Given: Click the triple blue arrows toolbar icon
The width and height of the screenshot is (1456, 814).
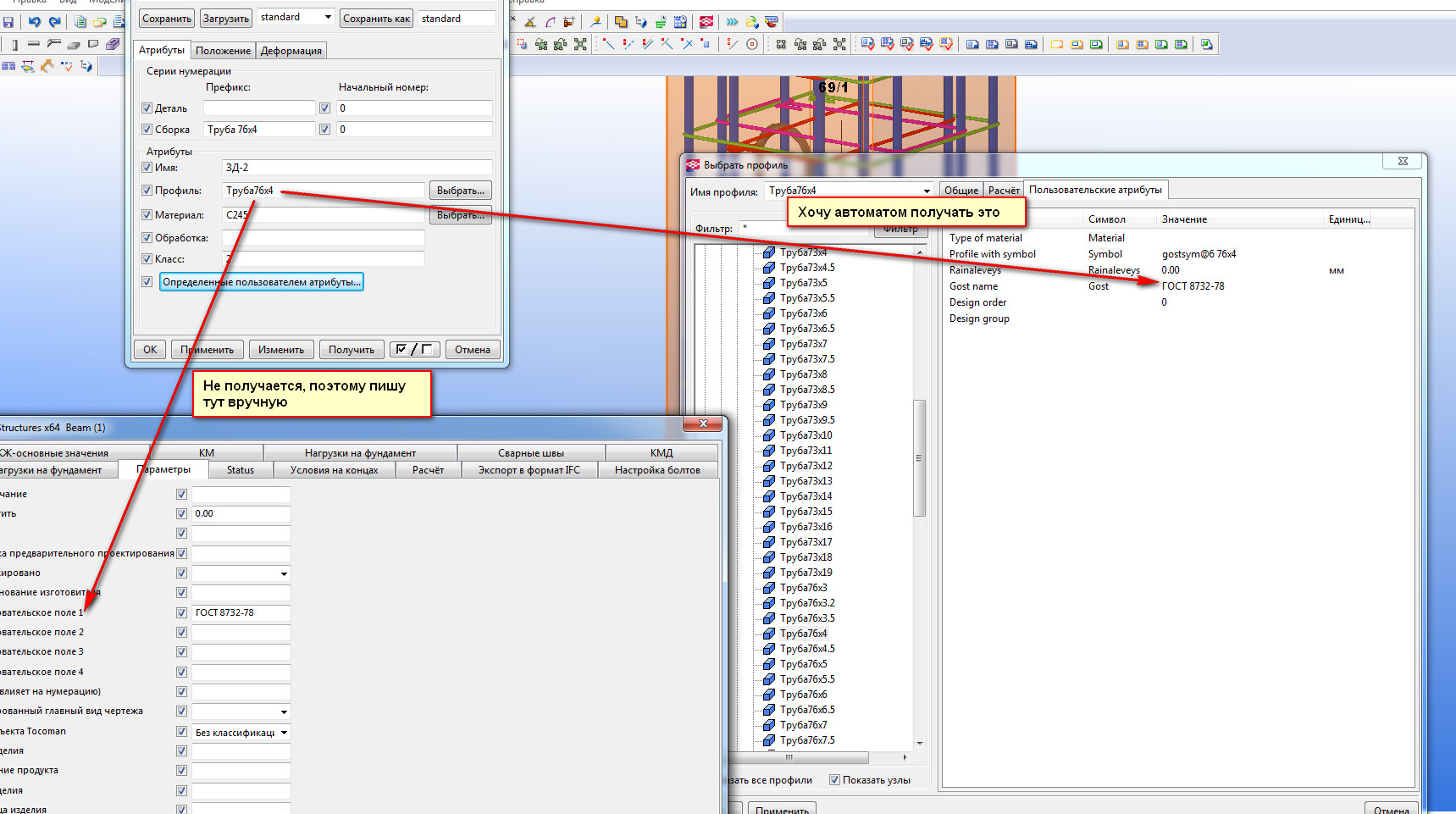Looking at the screenshot, I should point(732,22).
